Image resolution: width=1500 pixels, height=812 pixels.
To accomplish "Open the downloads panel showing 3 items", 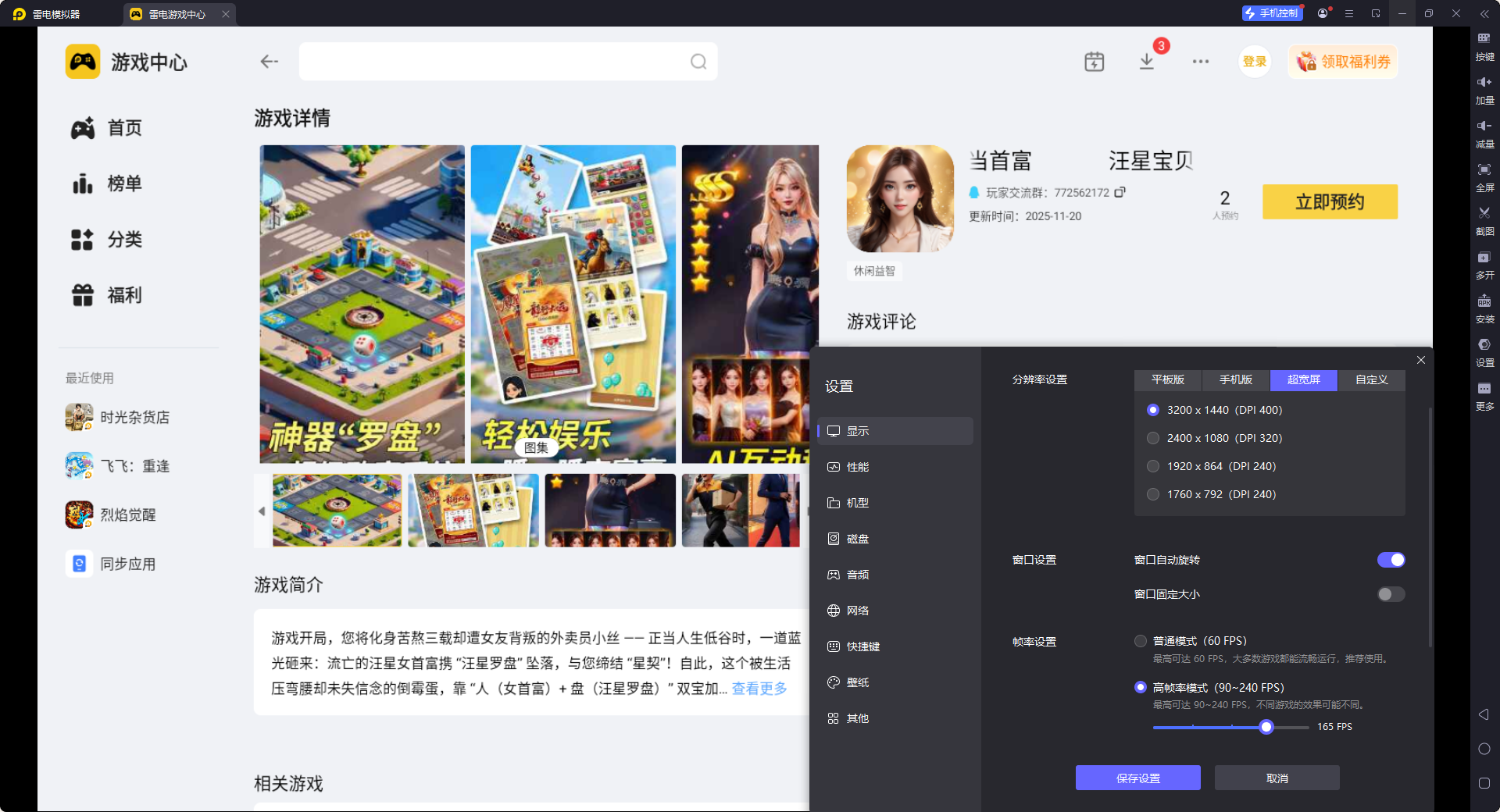I will coord(1146,62).
